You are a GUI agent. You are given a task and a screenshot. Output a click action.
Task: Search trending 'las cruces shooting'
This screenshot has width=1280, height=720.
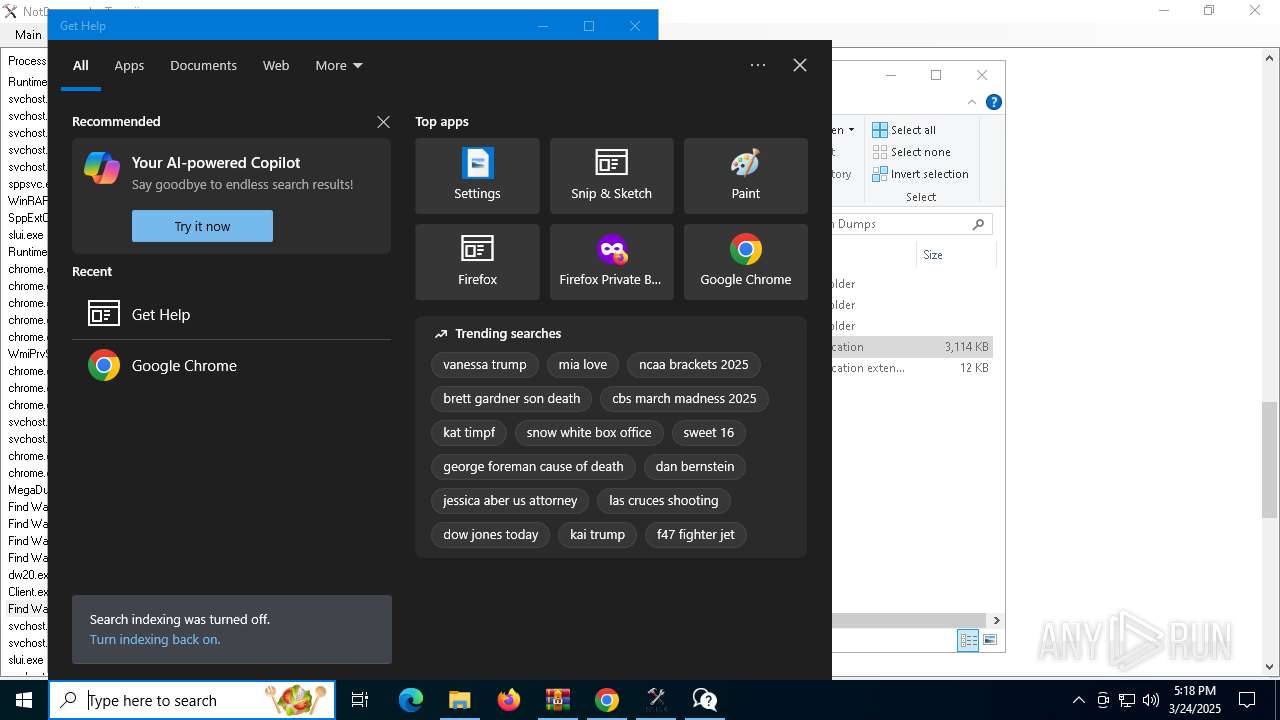pyautogui.click(x=664, y=501)
